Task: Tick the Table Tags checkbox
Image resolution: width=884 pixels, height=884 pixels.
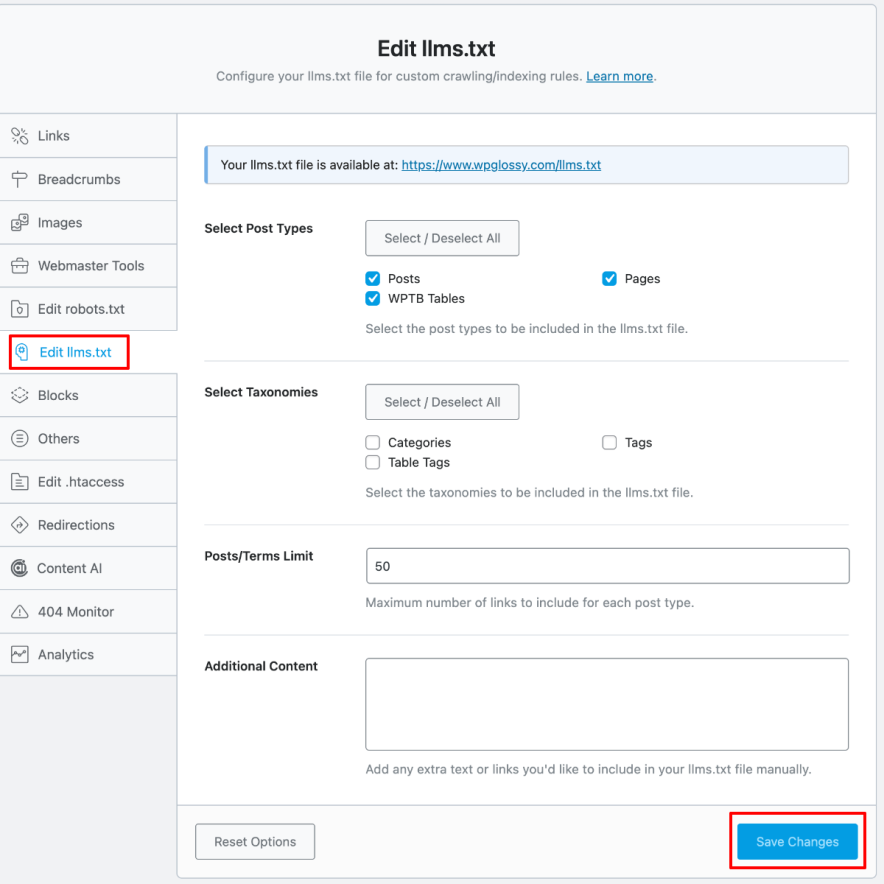Action: [373, 463]
